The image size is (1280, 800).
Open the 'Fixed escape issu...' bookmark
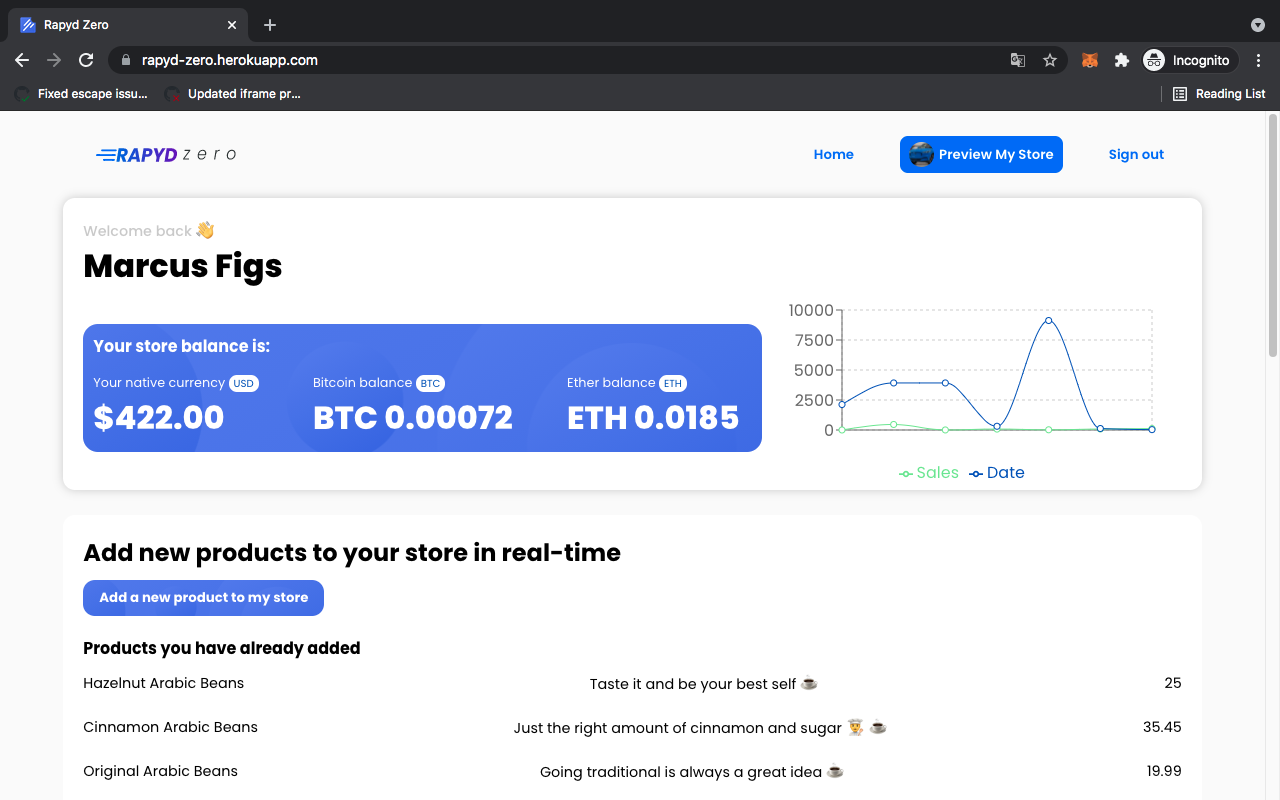[x=81, y=94]
